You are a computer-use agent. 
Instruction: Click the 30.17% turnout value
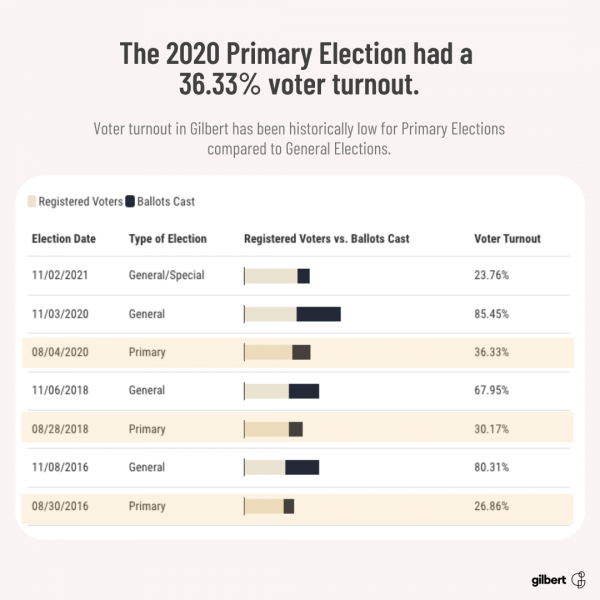tap(491, 429)
